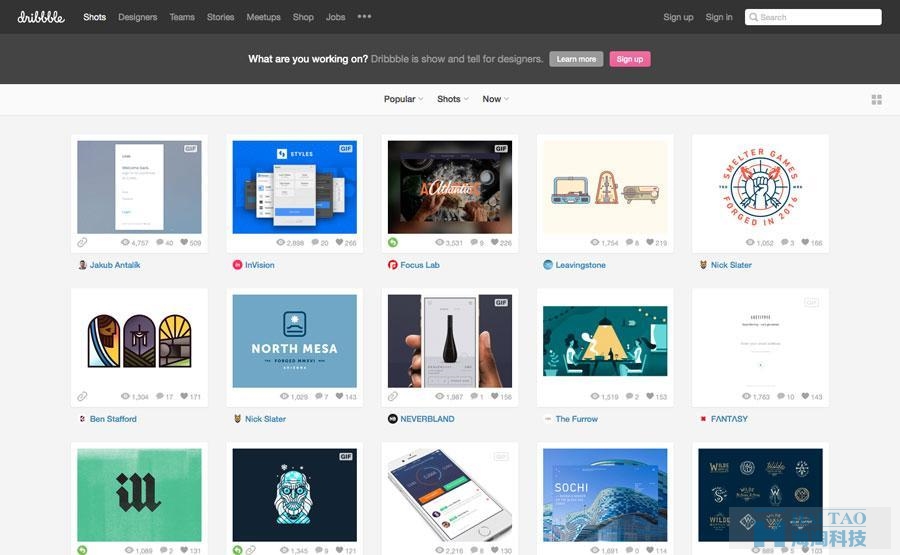Screen dimensions: 900x555
Task: Click the pink Sign up button
Action: (630, 59)
